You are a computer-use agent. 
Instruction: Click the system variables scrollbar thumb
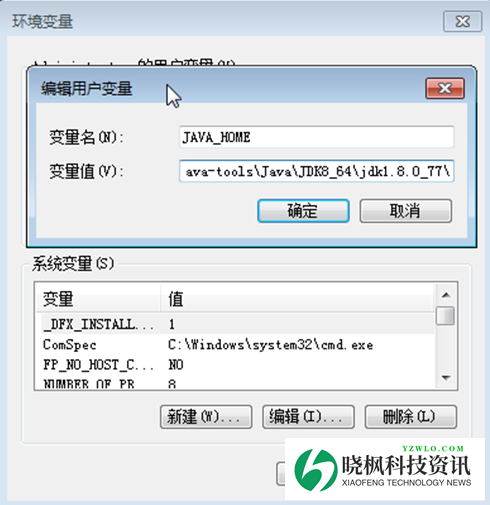(x=446, y=315)
